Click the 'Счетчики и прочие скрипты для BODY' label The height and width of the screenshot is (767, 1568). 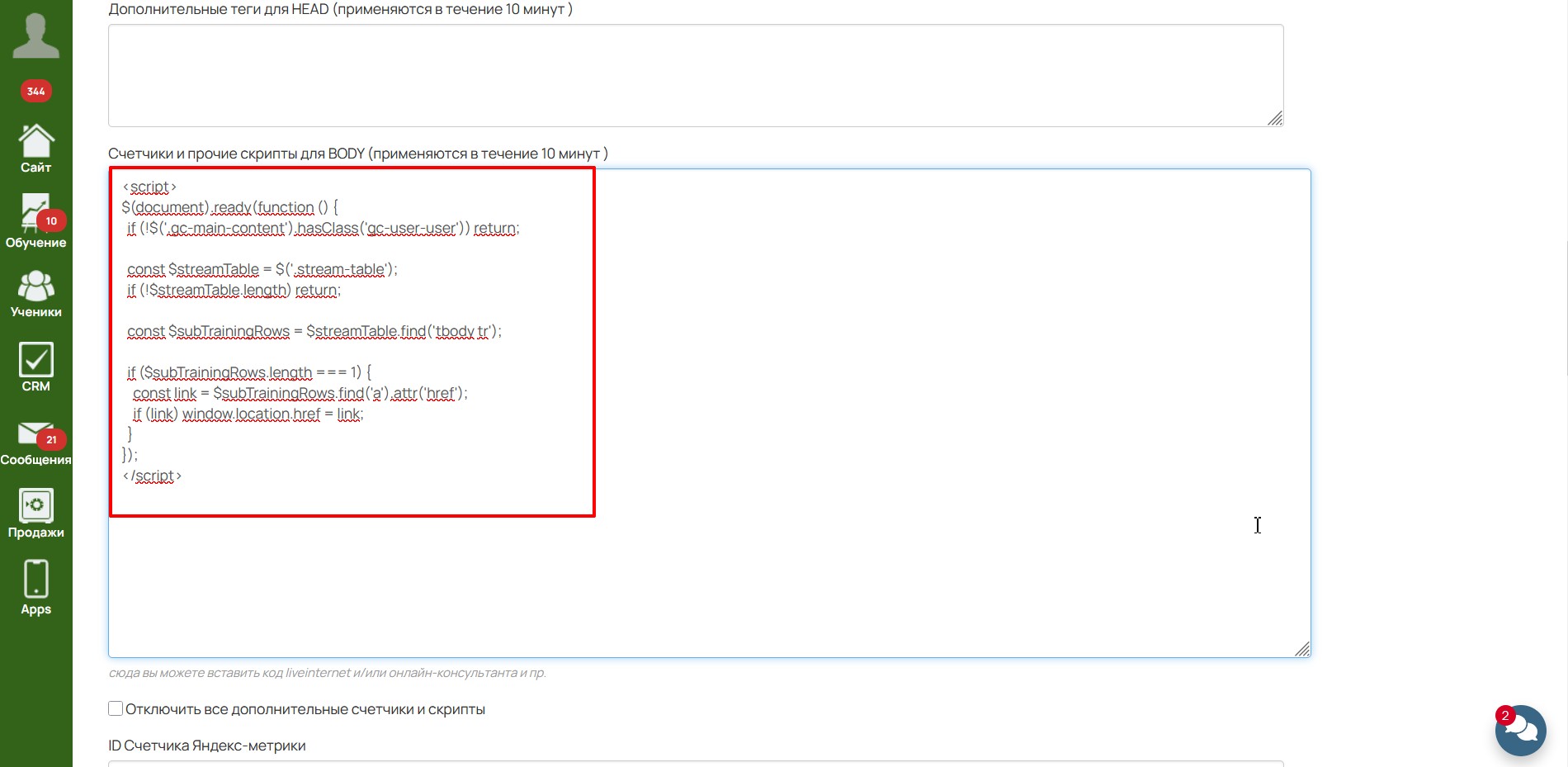(358, 154)
